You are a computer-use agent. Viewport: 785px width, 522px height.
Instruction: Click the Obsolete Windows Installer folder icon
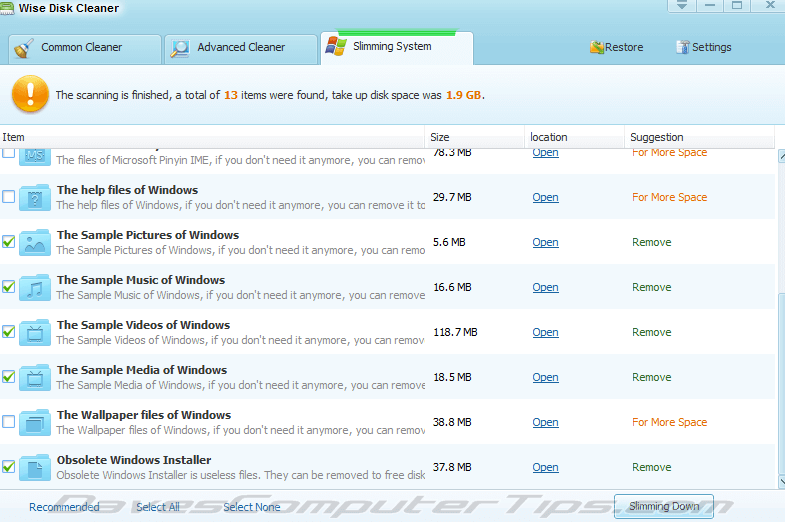[x=35, y=467]
